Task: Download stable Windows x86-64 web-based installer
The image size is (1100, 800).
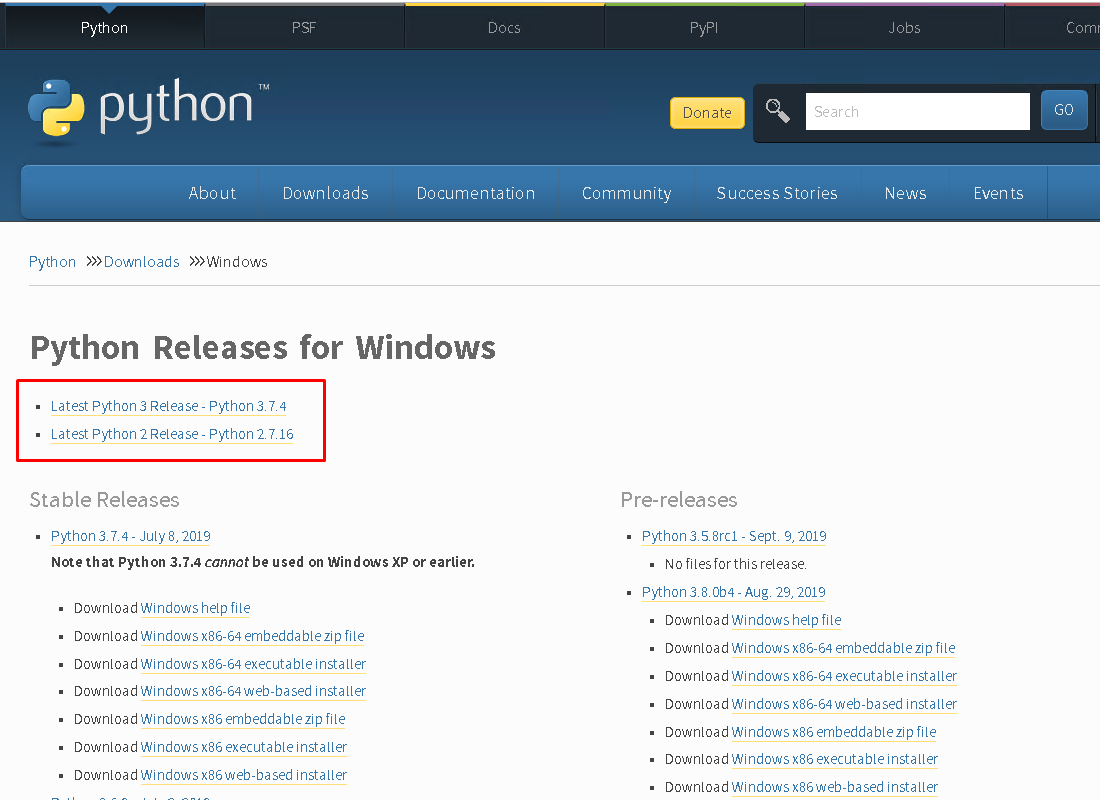Action: click(x=253, y=691)
